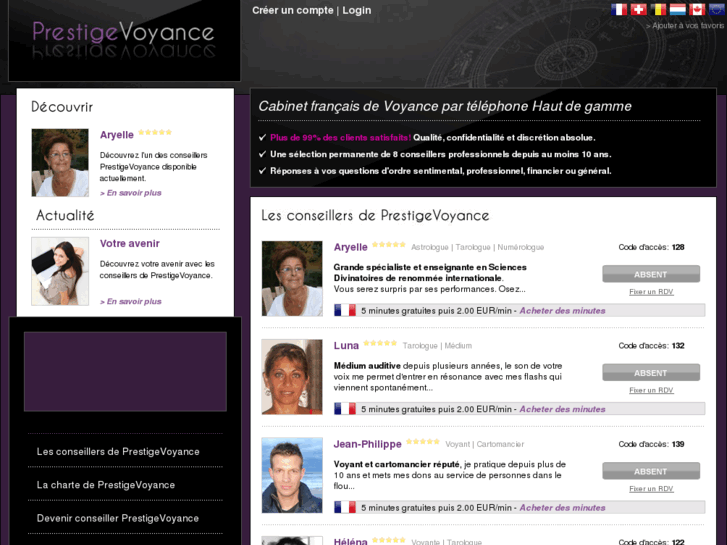Image resolution: width=727 pixels, height=545 pixels.
Task: Click Aryelle's 'Code d'accès: 128' text
Action: tap(651, 247)
